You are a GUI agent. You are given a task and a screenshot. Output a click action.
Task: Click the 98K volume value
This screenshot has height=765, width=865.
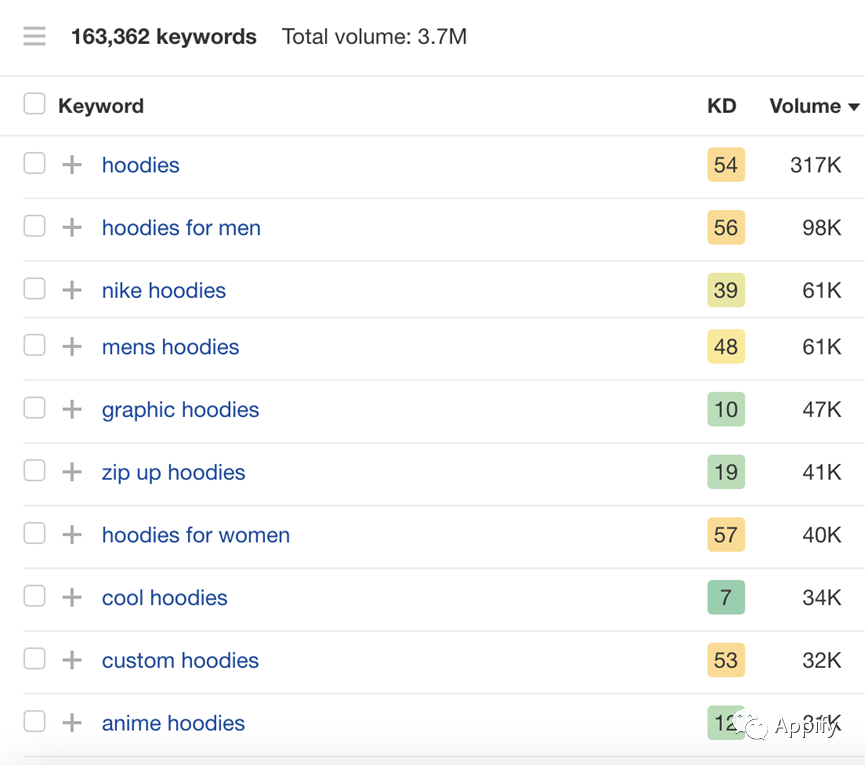tap(822, 228)
